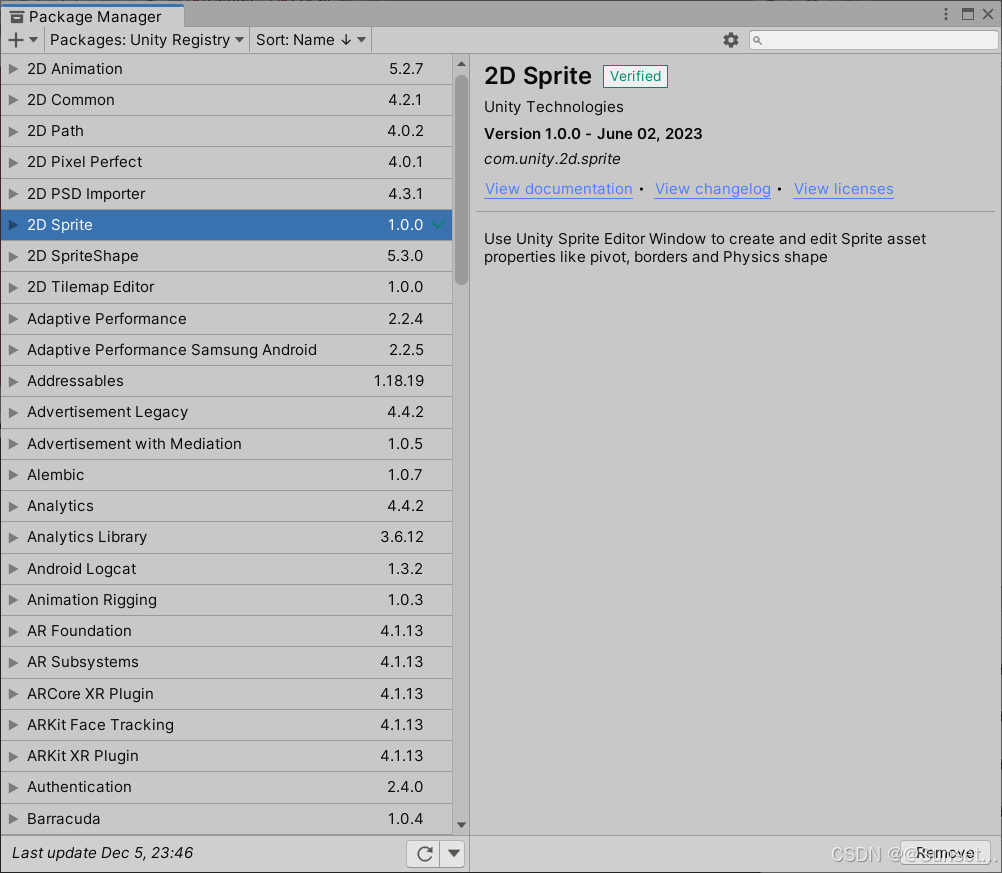Viewport: 1002px width, 873px height.
Task: Select the 2D Animation package
Action: click(226, 69)
